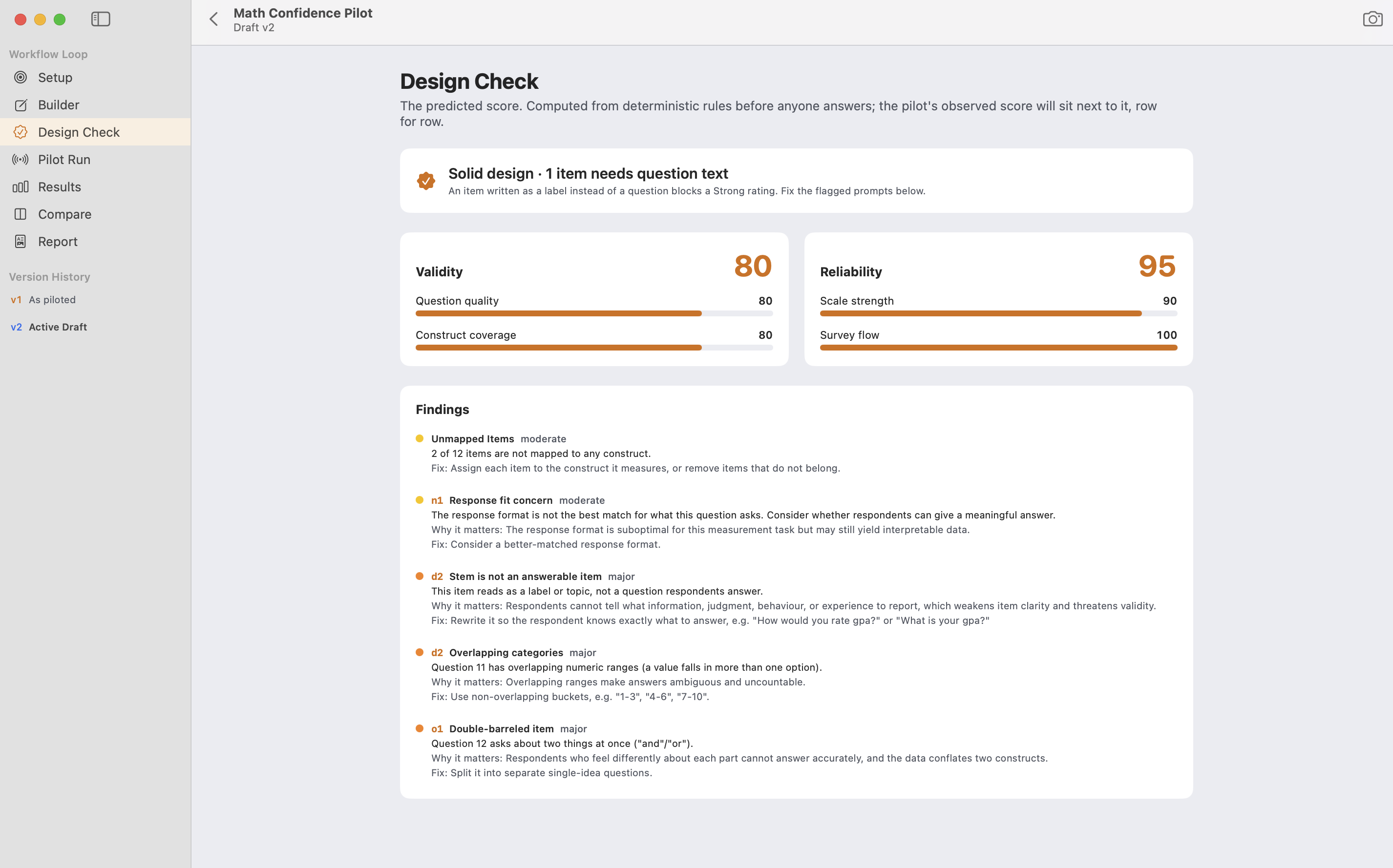This screenshot has width=1393, height=868.
Task: Click Double-barreled item finding title
Action: 501,729
